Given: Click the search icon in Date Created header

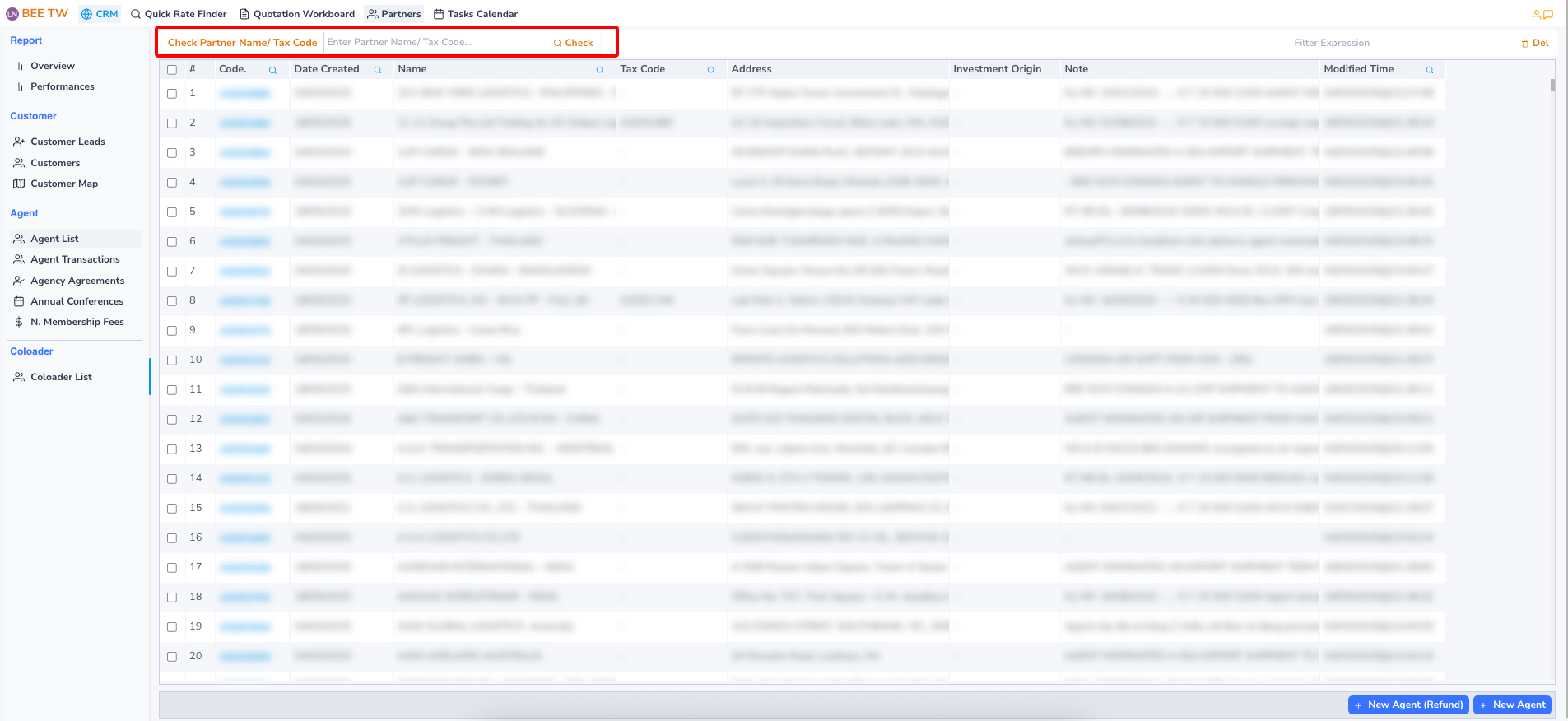Looking at the screenshot, I should click(378, 70).
